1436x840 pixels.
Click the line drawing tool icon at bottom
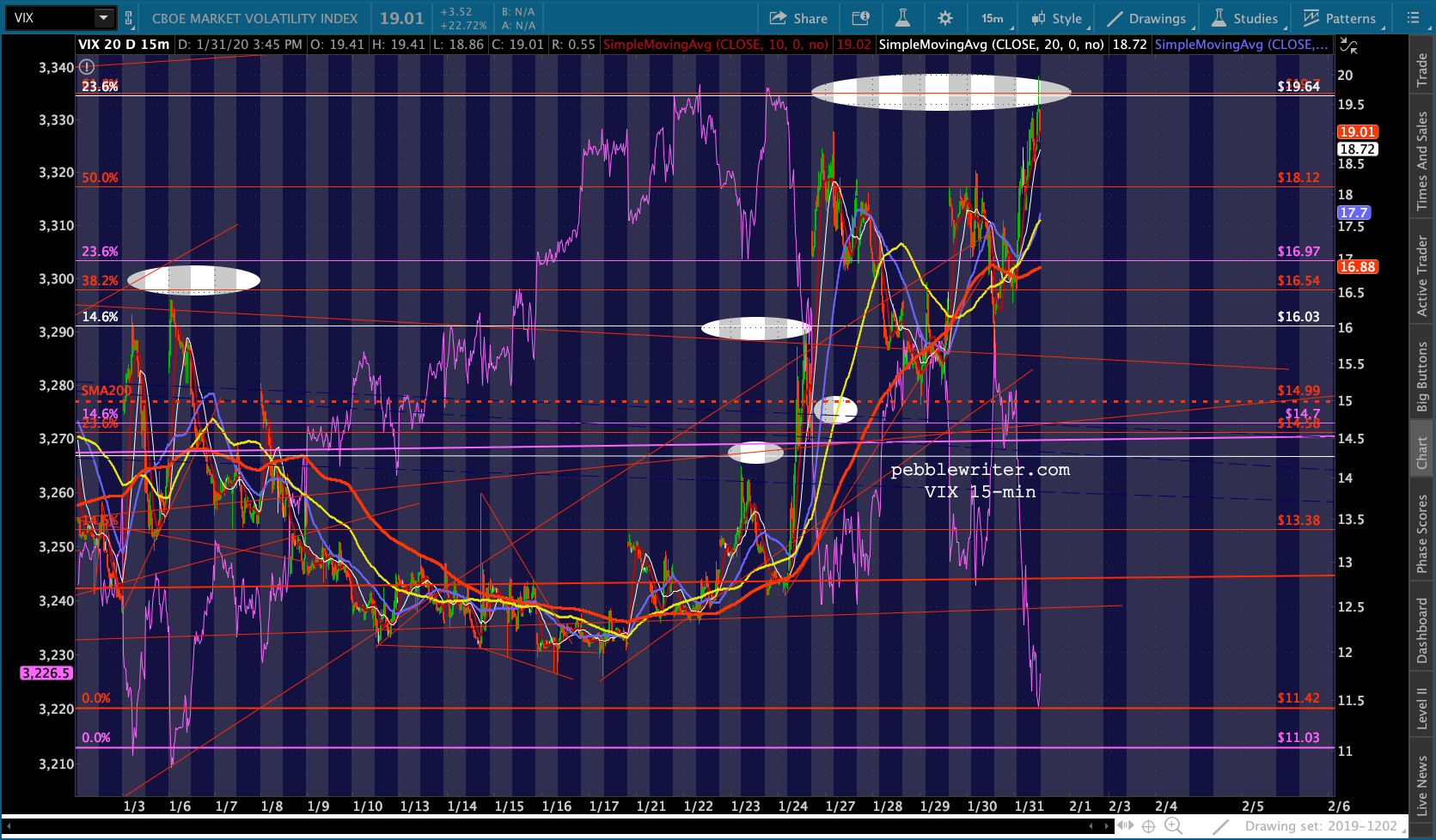[1220, 826]
